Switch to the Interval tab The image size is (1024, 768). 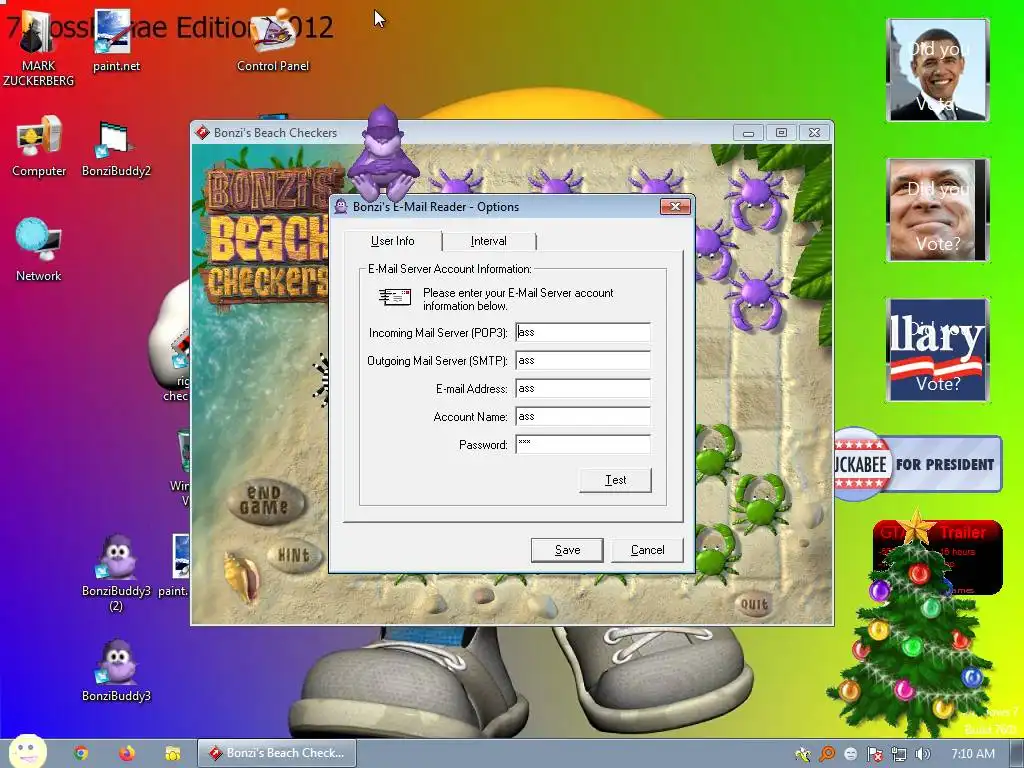tap(488, 241)
